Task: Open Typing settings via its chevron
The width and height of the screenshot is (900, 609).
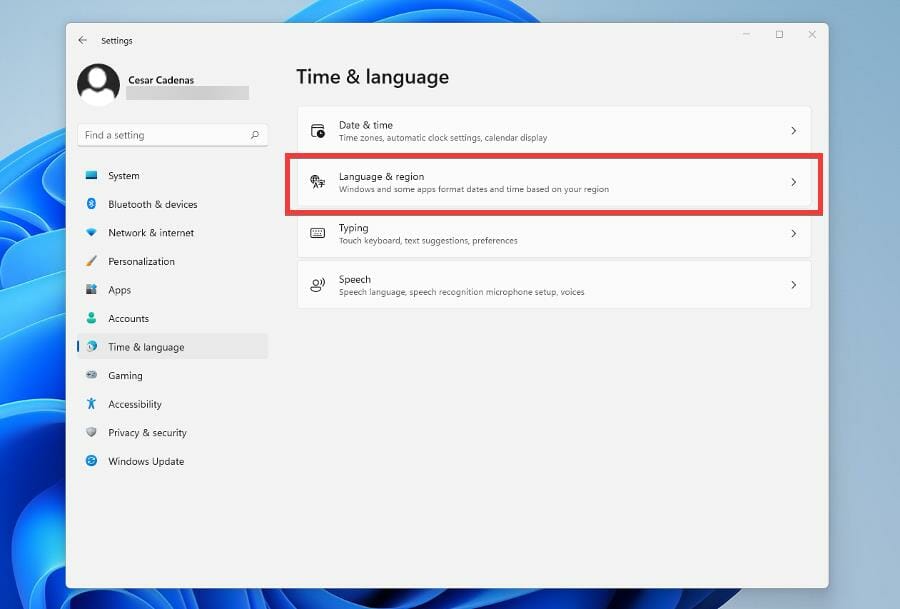Action: pyautogui.click(x=794, y=234)
